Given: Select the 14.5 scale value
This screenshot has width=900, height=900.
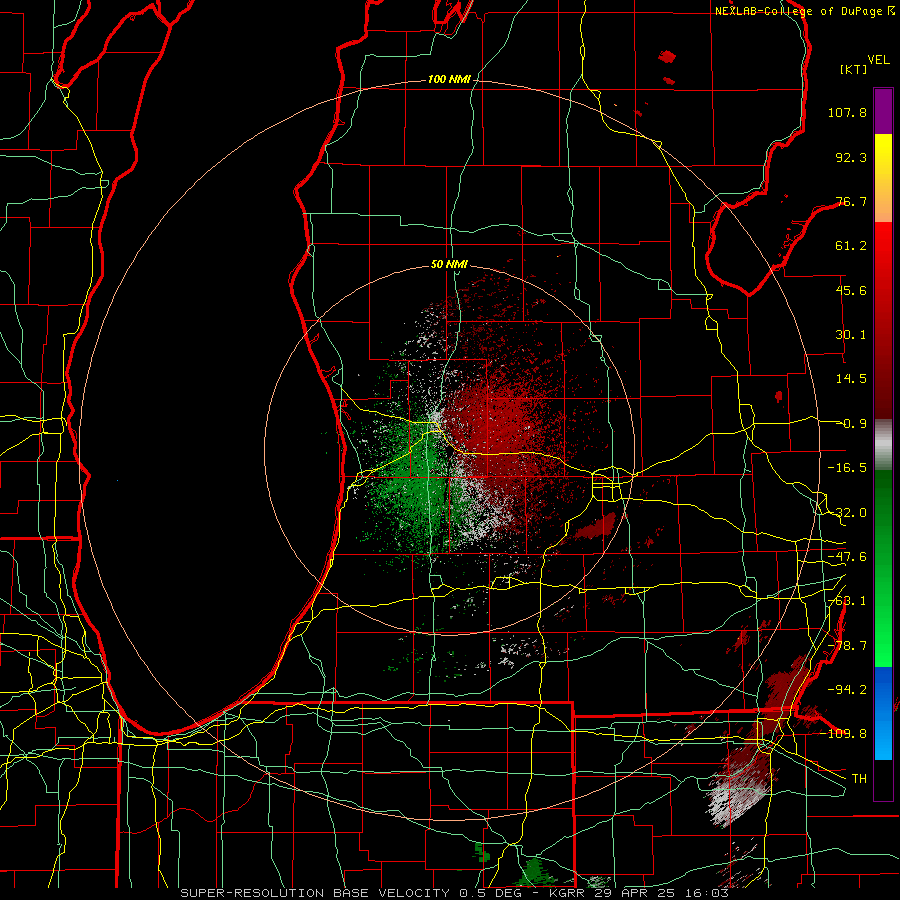Looking at the screenshot, I should pos(851,379).
